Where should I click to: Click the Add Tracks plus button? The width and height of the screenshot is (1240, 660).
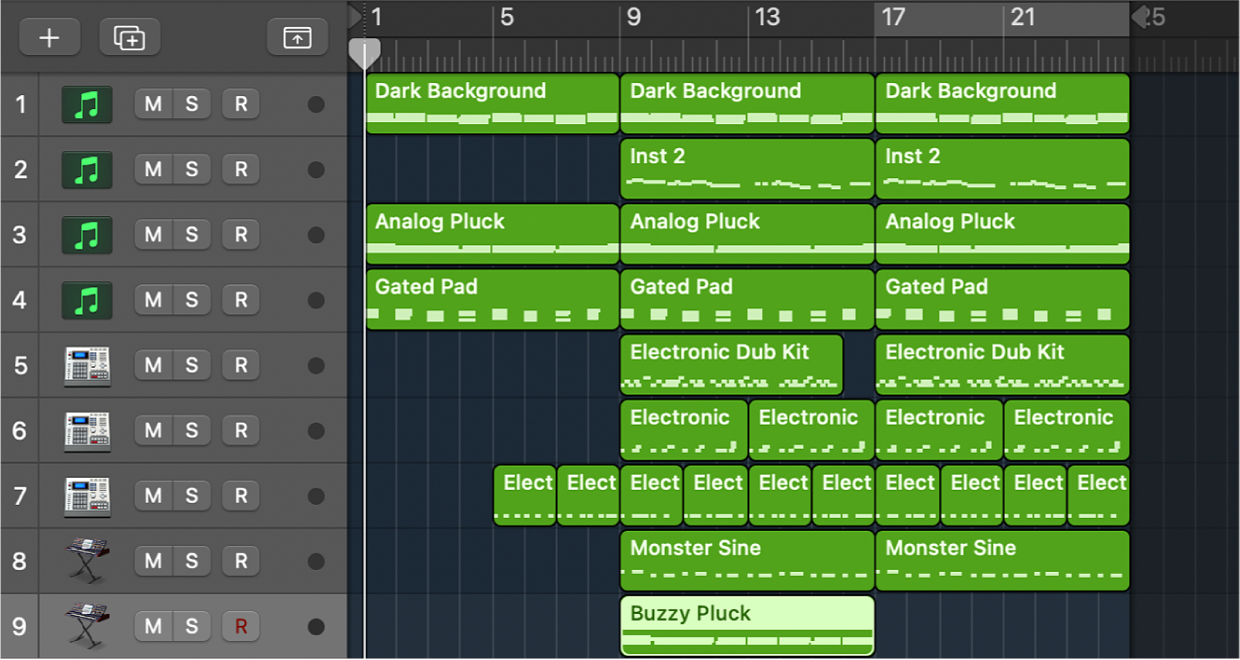[49, 37]
